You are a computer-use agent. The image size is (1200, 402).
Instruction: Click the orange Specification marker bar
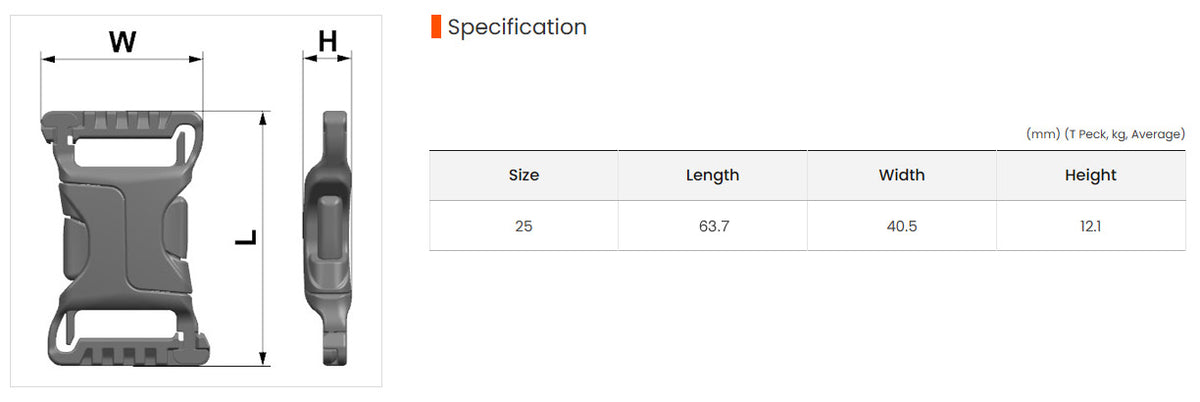pyautogui.click(x=435, y=27)
